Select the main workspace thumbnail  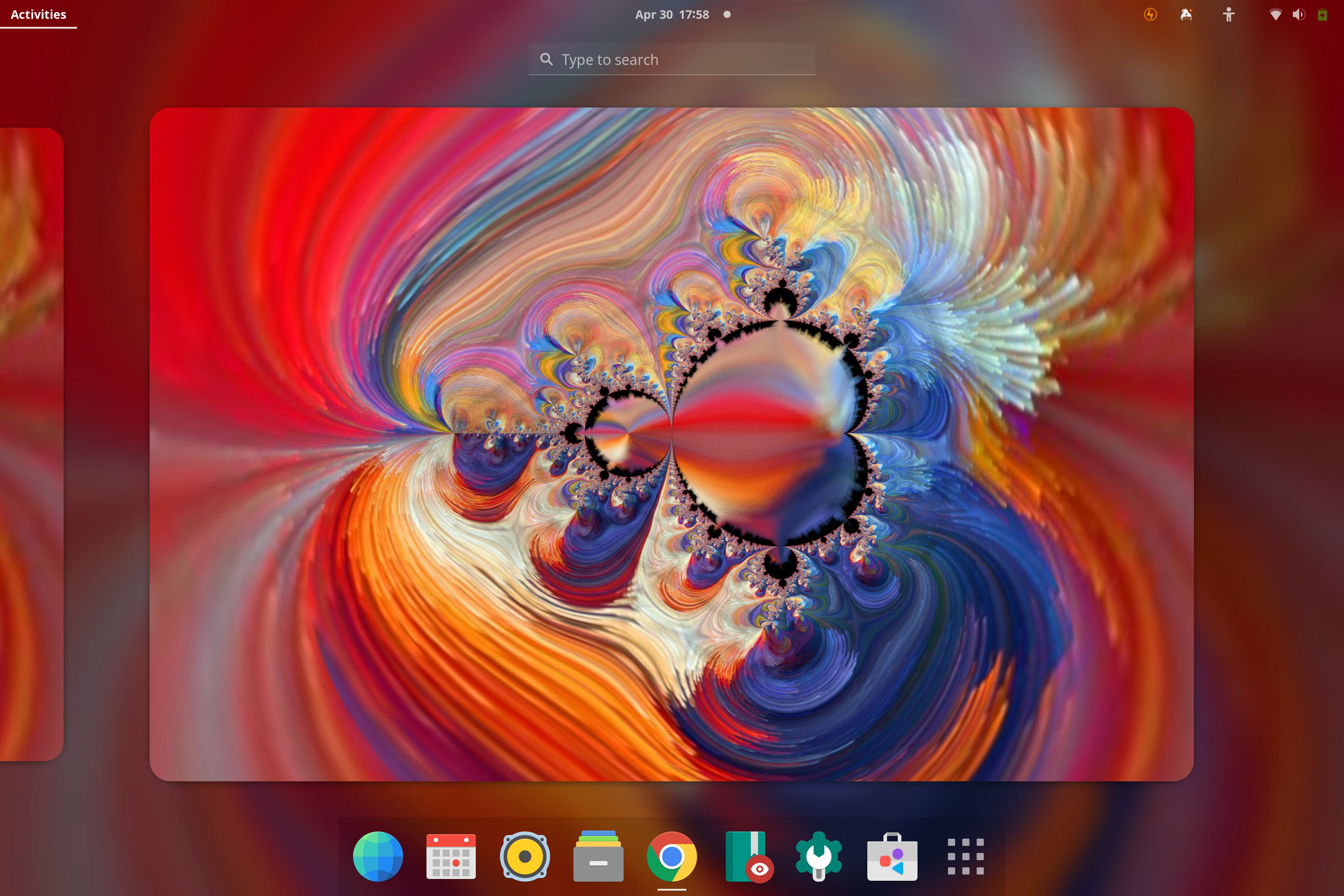[x=672, y=444]
